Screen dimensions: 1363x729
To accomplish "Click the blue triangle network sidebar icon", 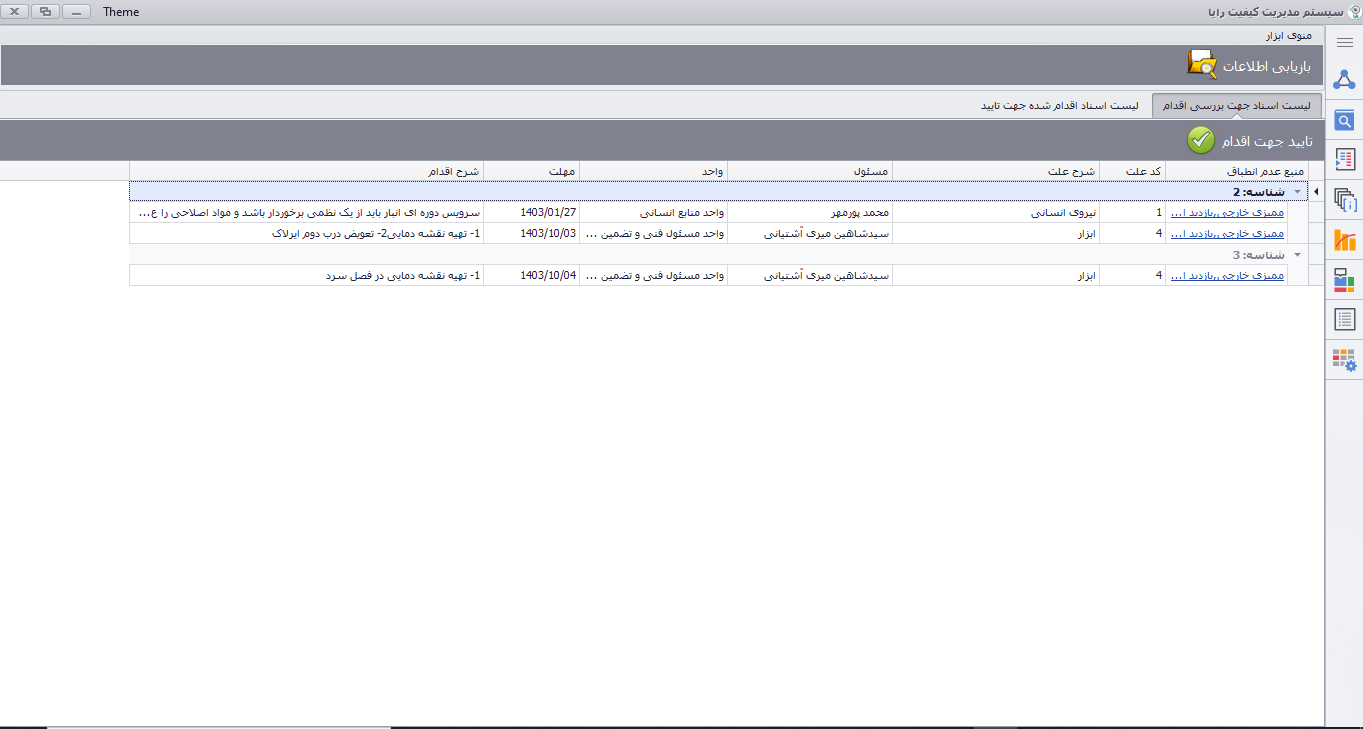I will [x=1344, y=81].
